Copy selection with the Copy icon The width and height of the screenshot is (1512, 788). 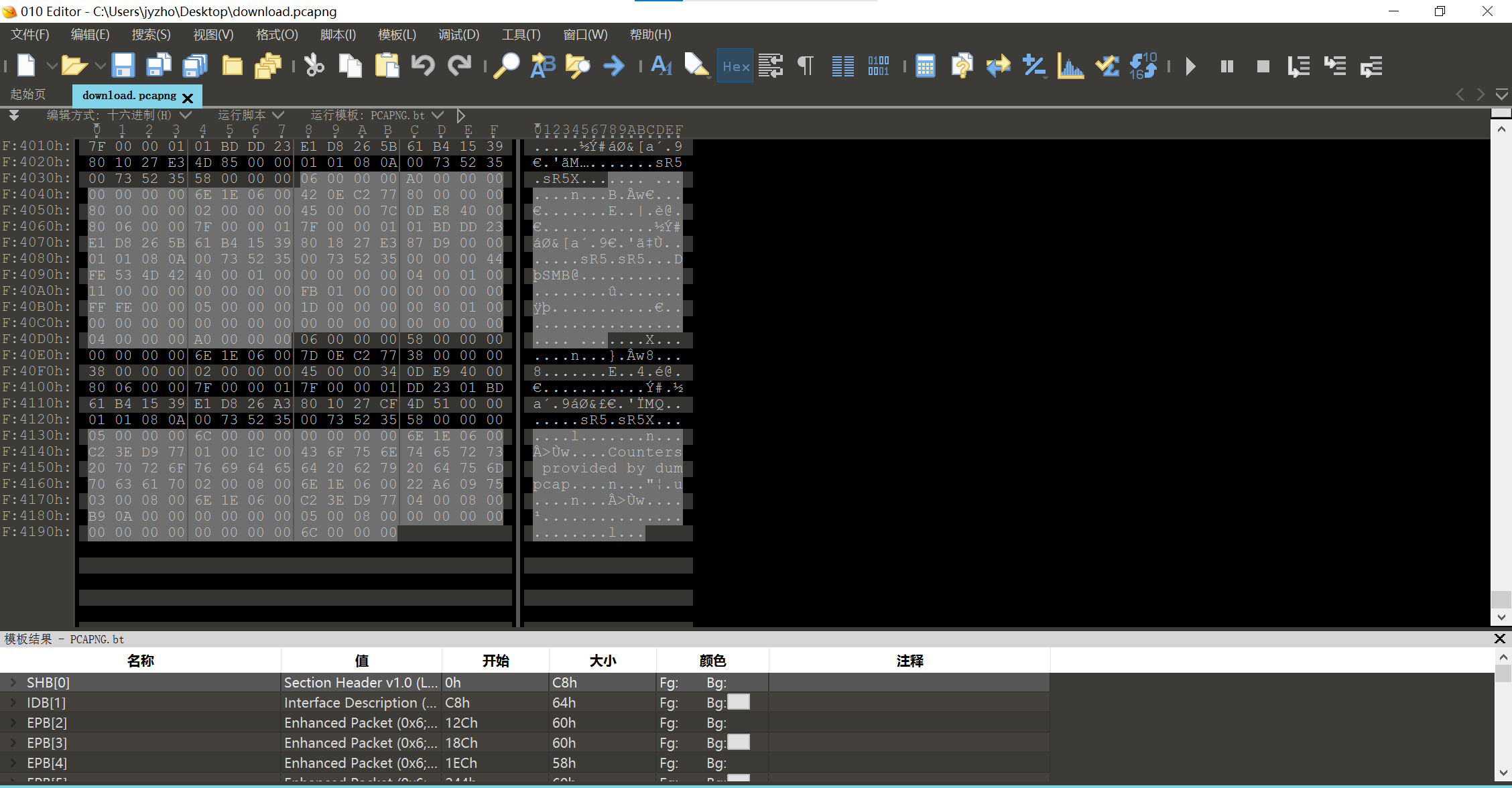pyautogui.click(x=350, y=66)
